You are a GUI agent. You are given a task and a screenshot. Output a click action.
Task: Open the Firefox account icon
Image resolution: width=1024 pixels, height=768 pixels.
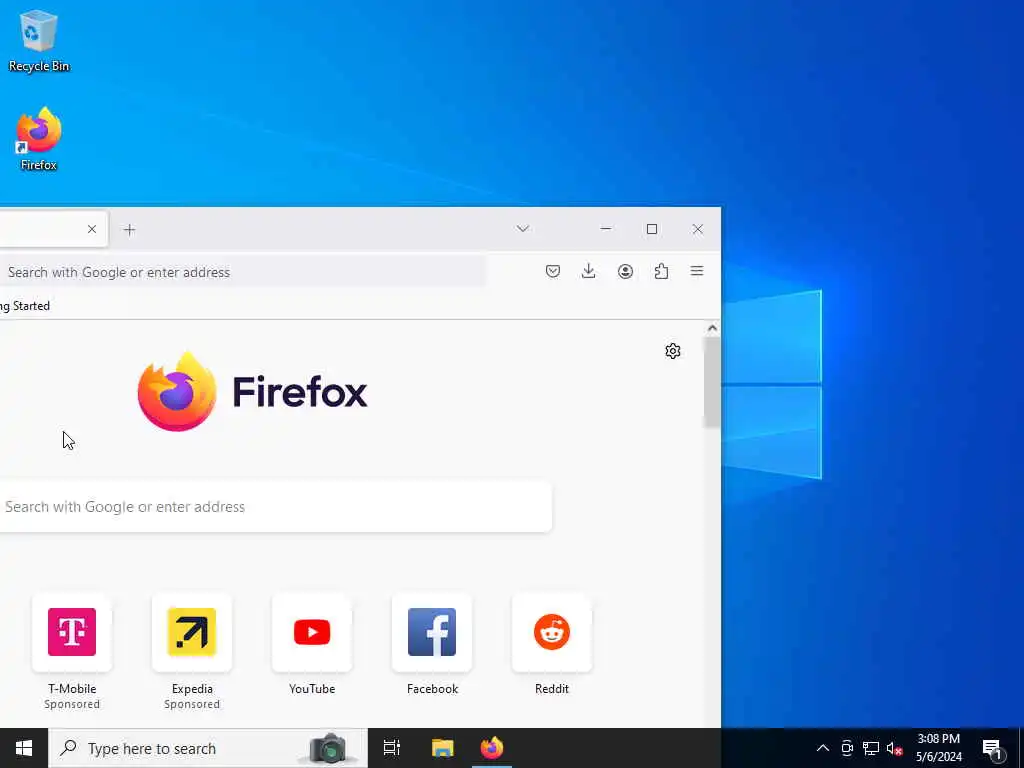625,271
